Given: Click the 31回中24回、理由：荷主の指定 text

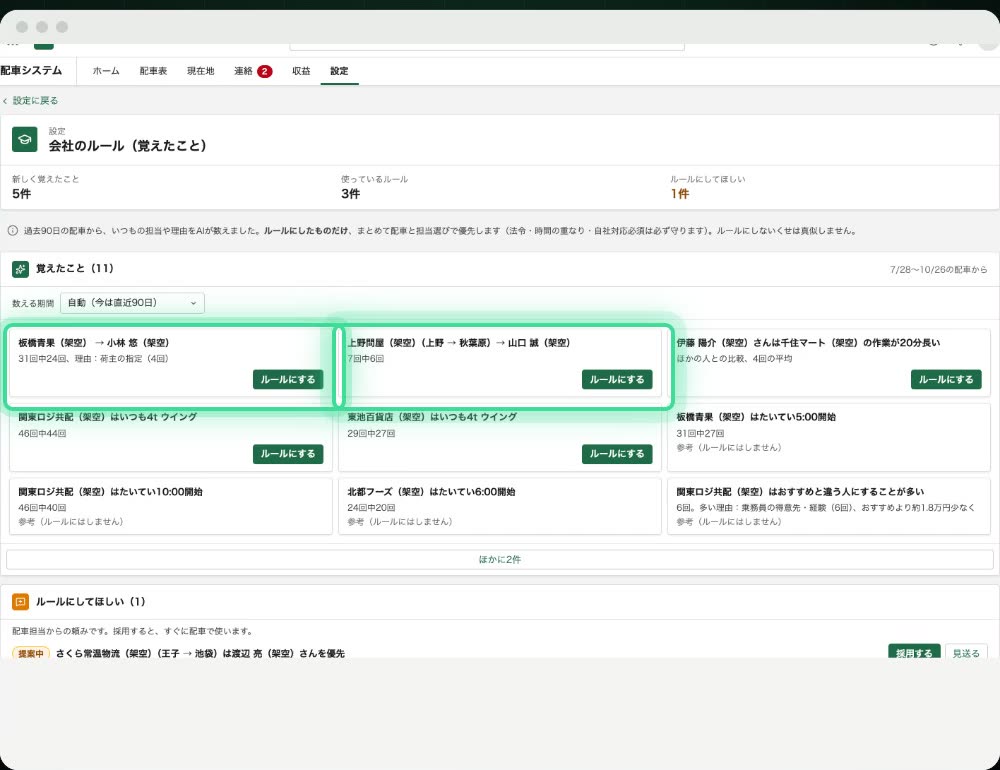Looking at the screenshot, I should tap(93, 359).
